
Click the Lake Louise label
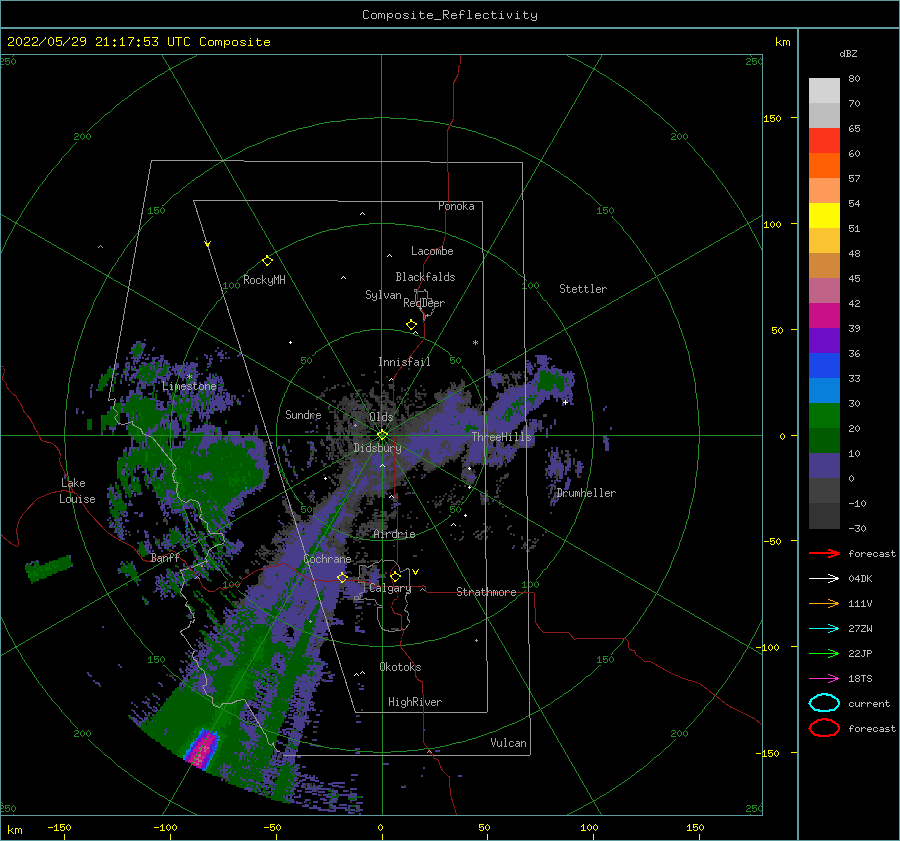77,491
